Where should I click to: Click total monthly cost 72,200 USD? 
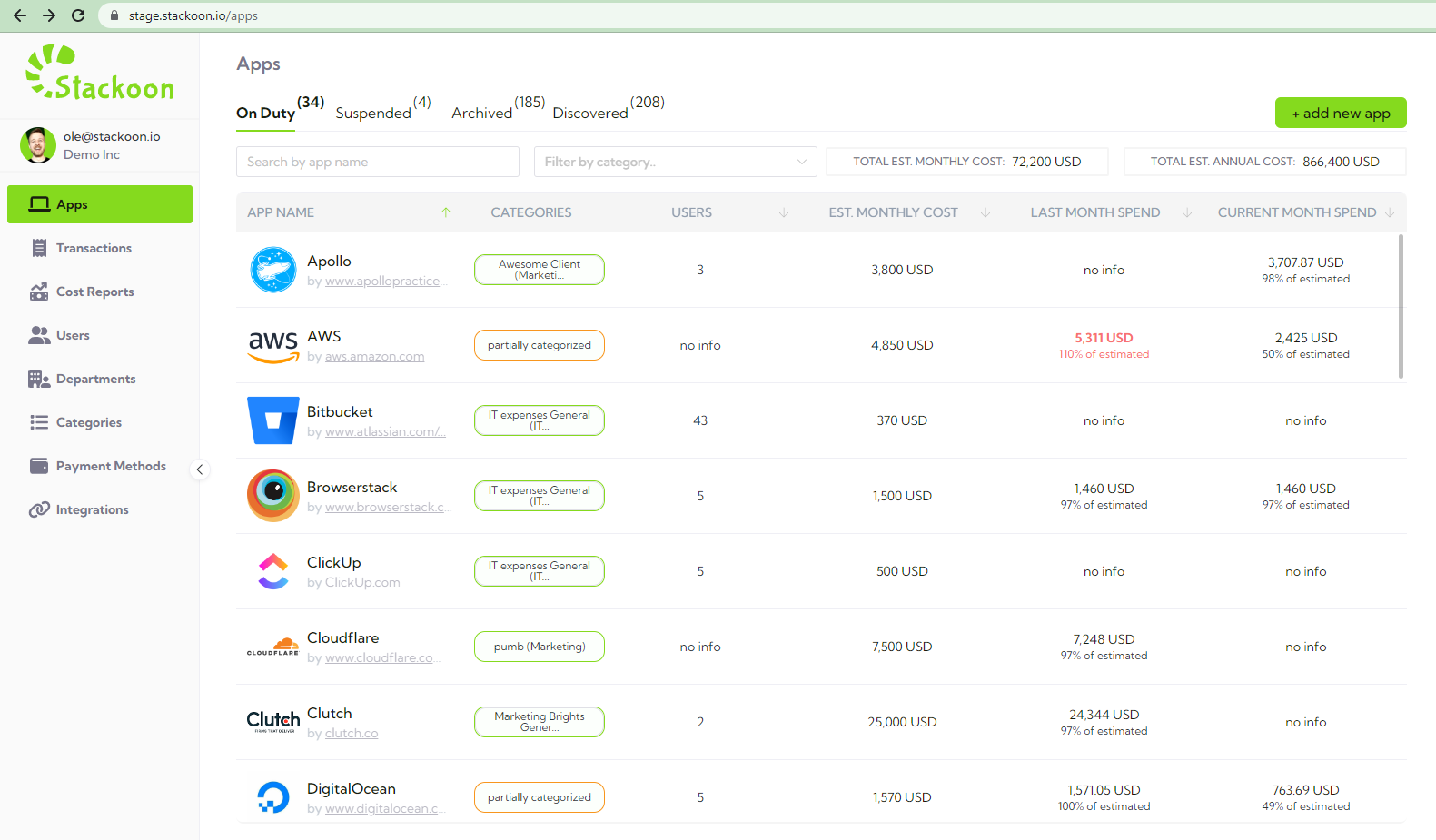click(1046, 162)
